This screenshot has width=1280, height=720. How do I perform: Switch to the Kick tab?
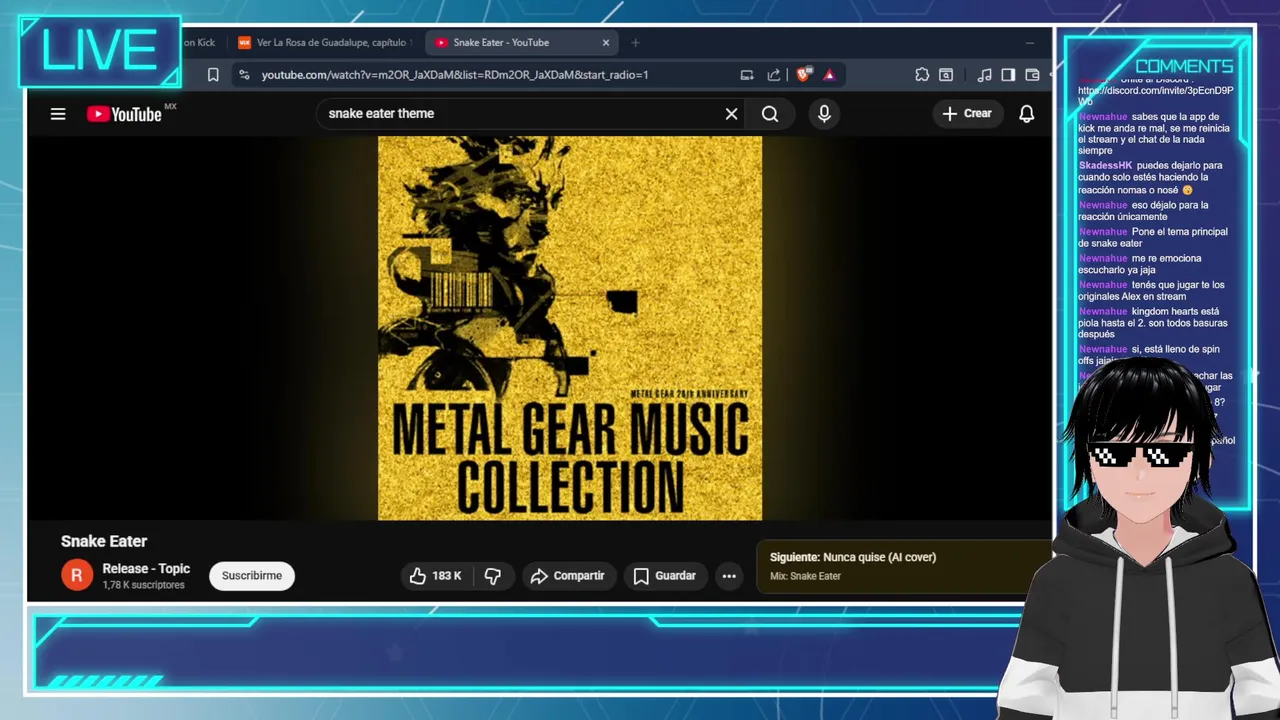click(x=200, y=43)
